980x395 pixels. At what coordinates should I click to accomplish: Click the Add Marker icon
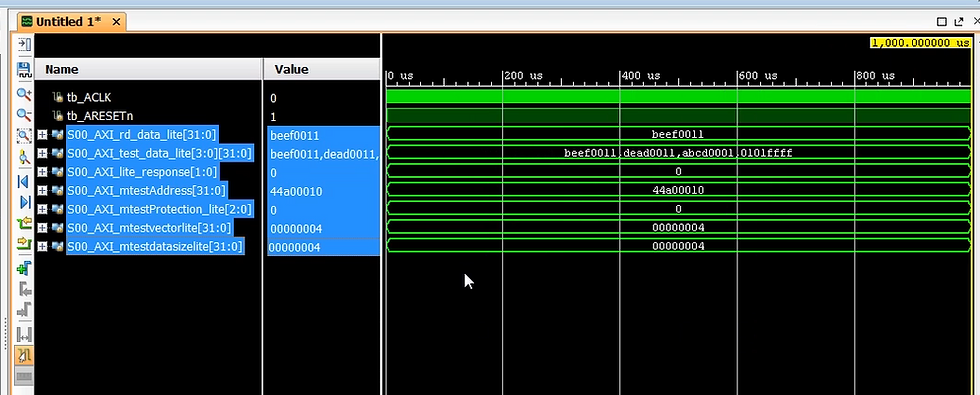[x=24, y=269]
